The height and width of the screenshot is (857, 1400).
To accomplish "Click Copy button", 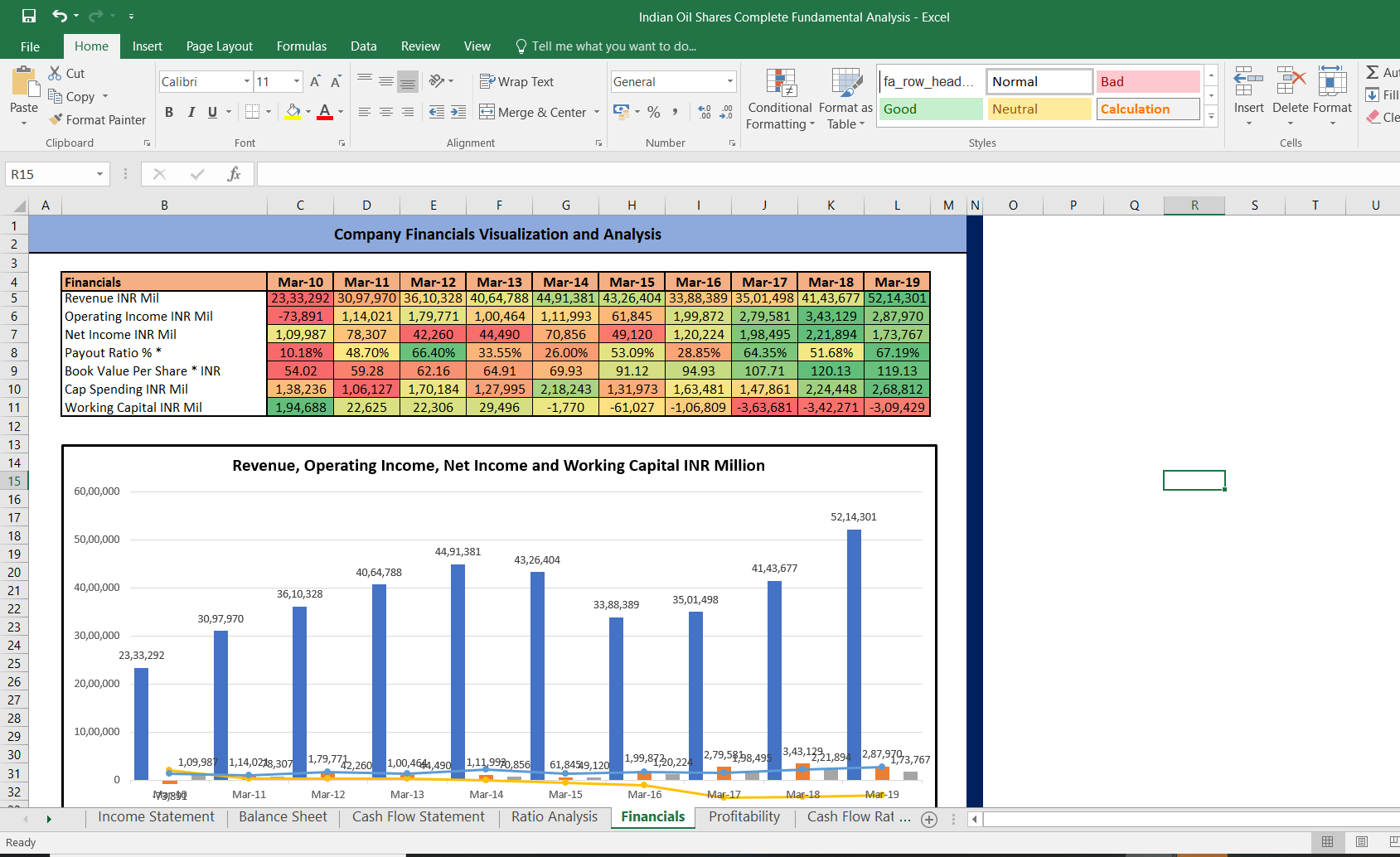I will coord(71,96).
